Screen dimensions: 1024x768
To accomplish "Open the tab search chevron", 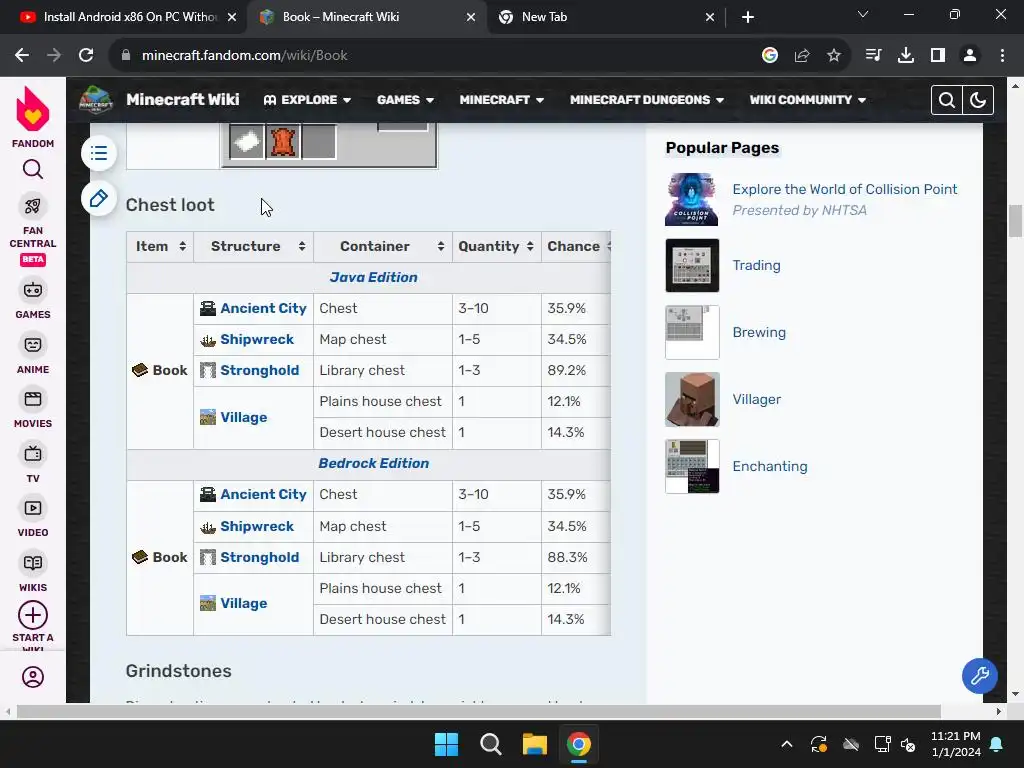I will coord(863,14).
